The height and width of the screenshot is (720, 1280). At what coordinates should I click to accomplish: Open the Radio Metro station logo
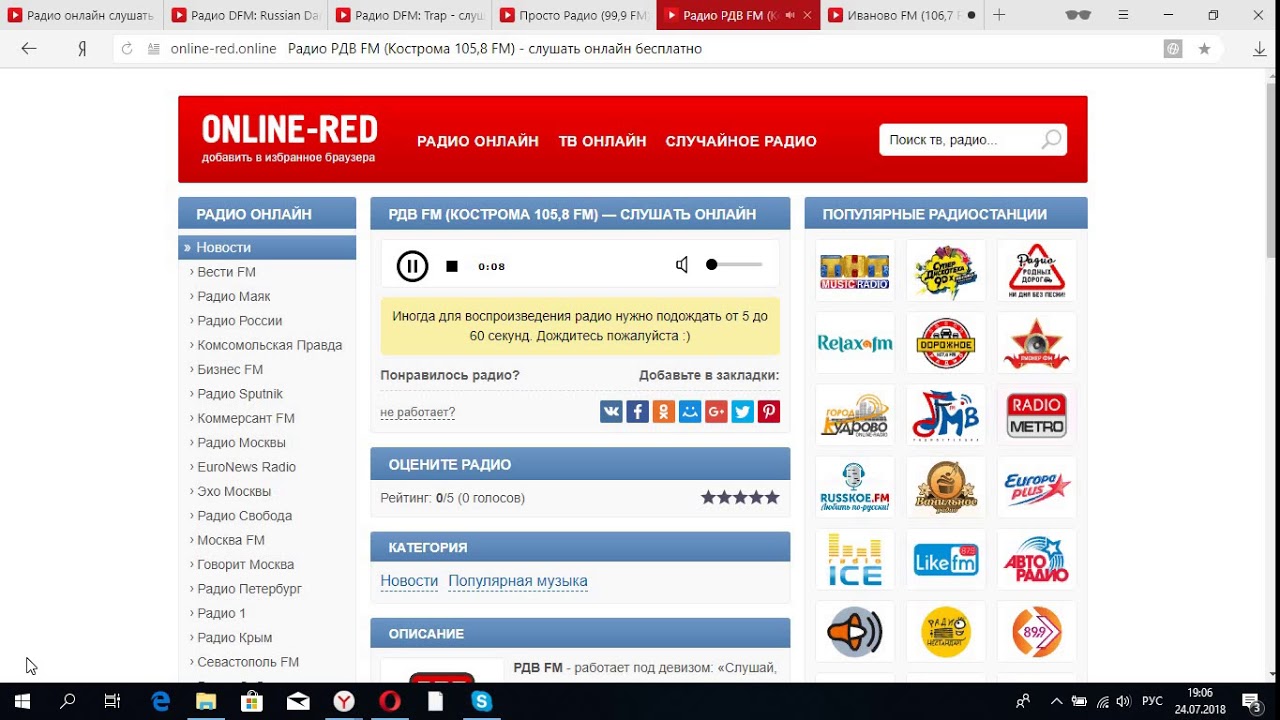(x=1036, y=415)
